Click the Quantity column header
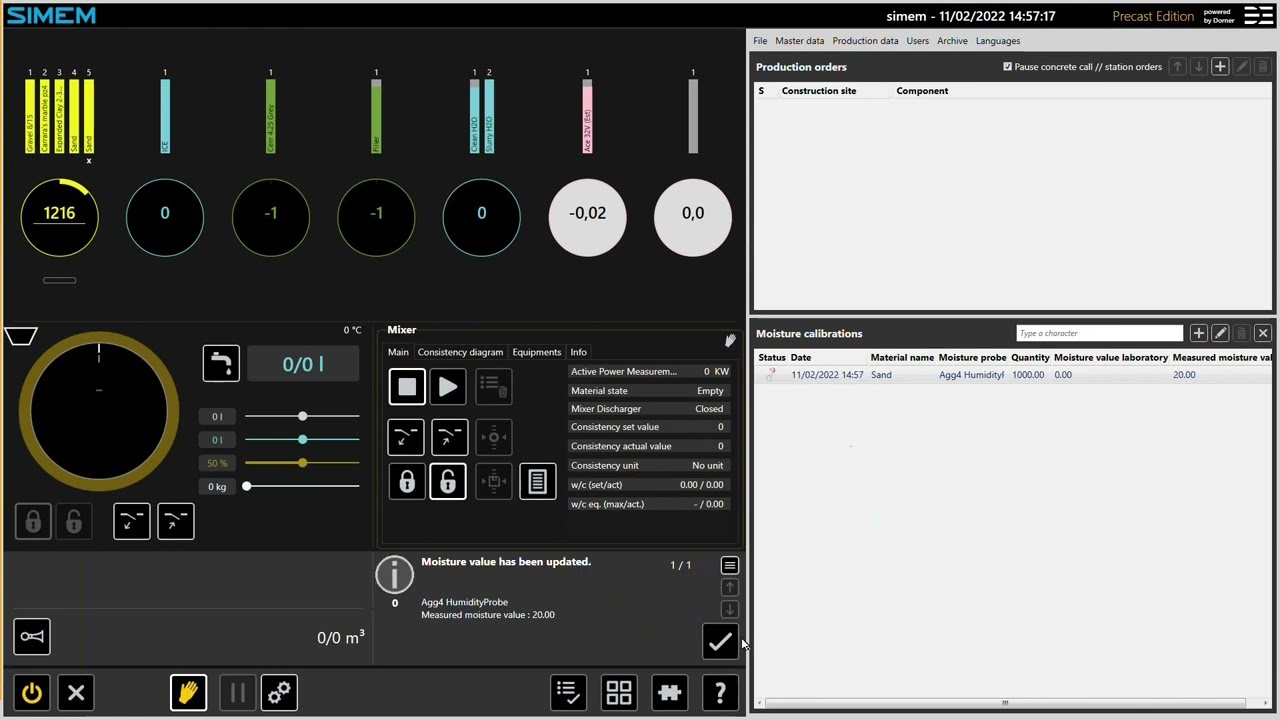This screenshot has height=720, width=1280. (x=1030, y=357)
